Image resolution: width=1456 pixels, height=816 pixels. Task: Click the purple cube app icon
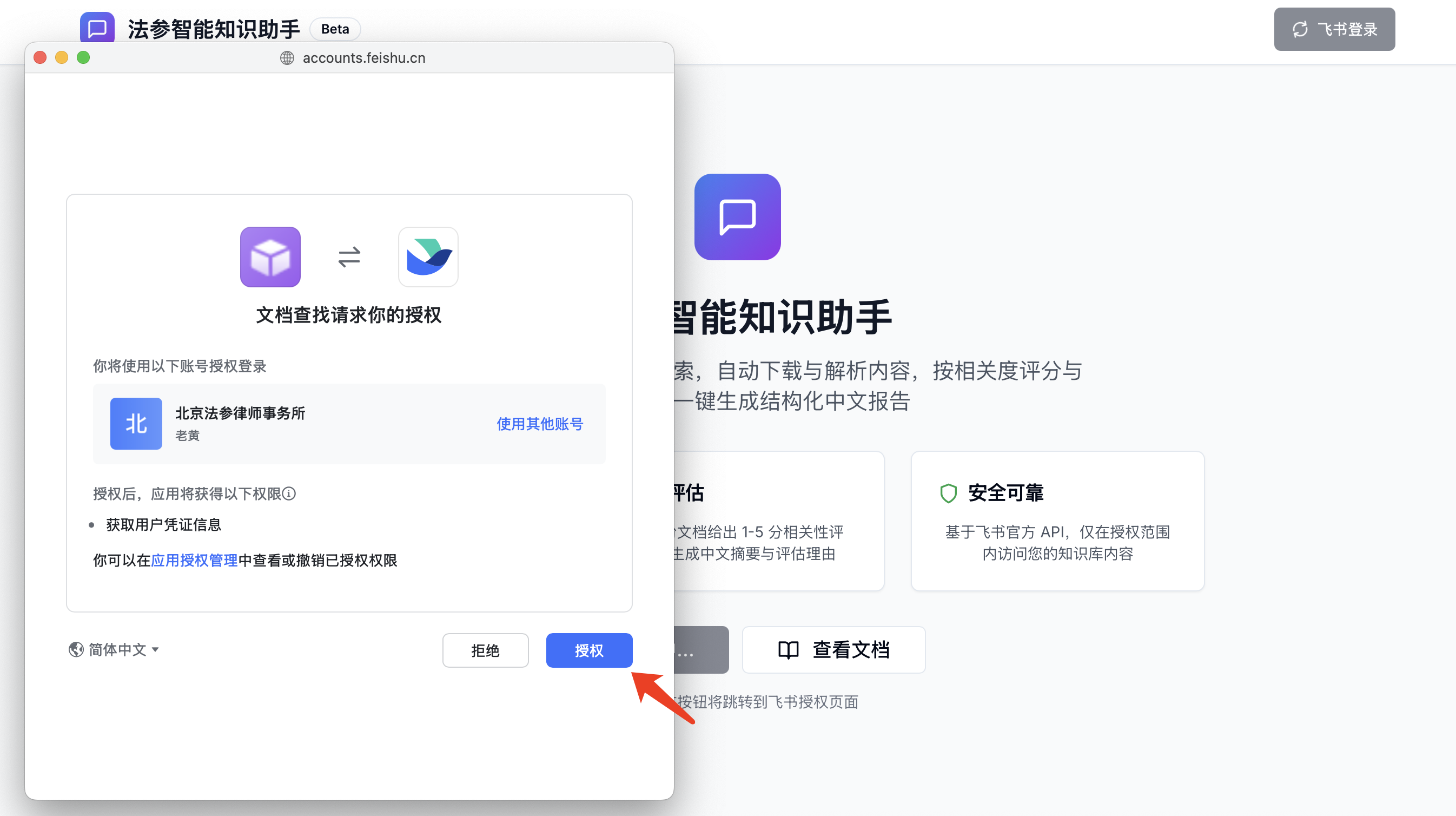(270, 256)
